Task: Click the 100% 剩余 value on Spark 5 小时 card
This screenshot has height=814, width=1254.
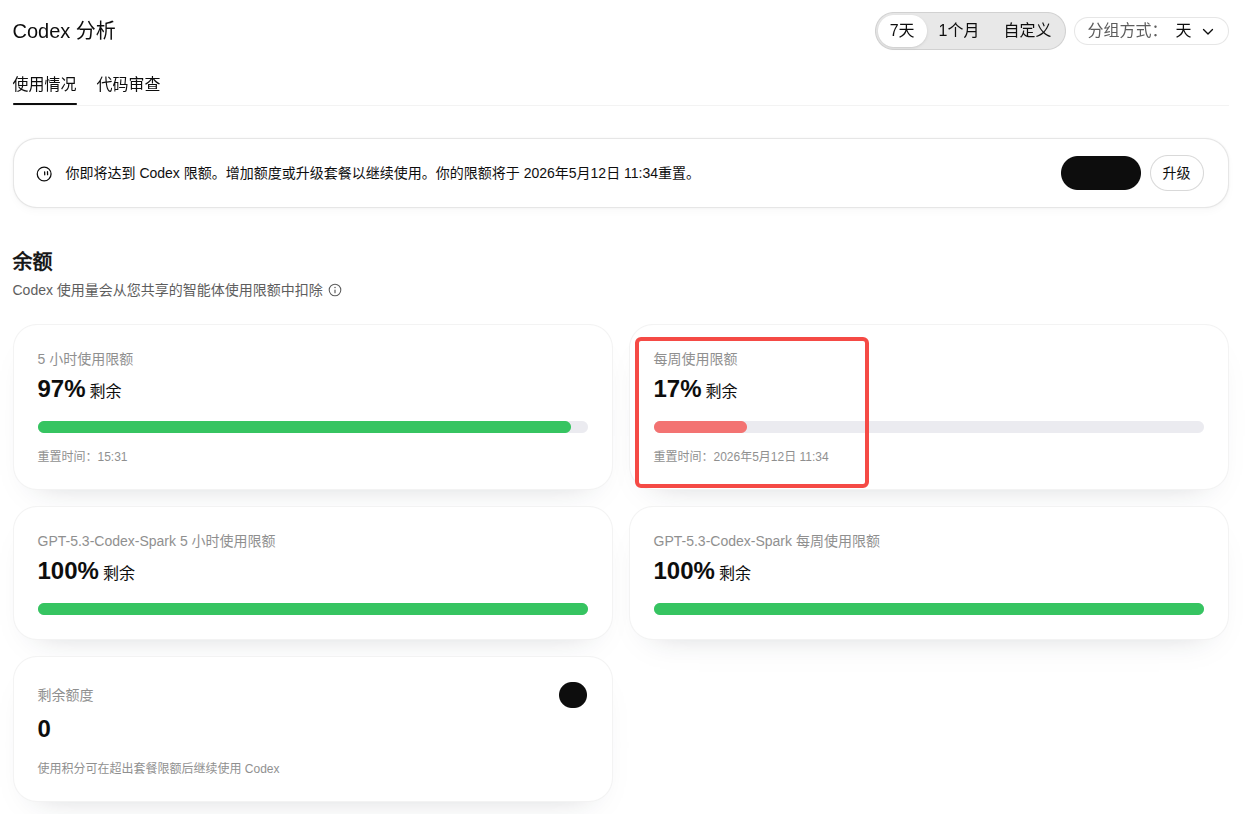Action: click(x=86, y=571)
